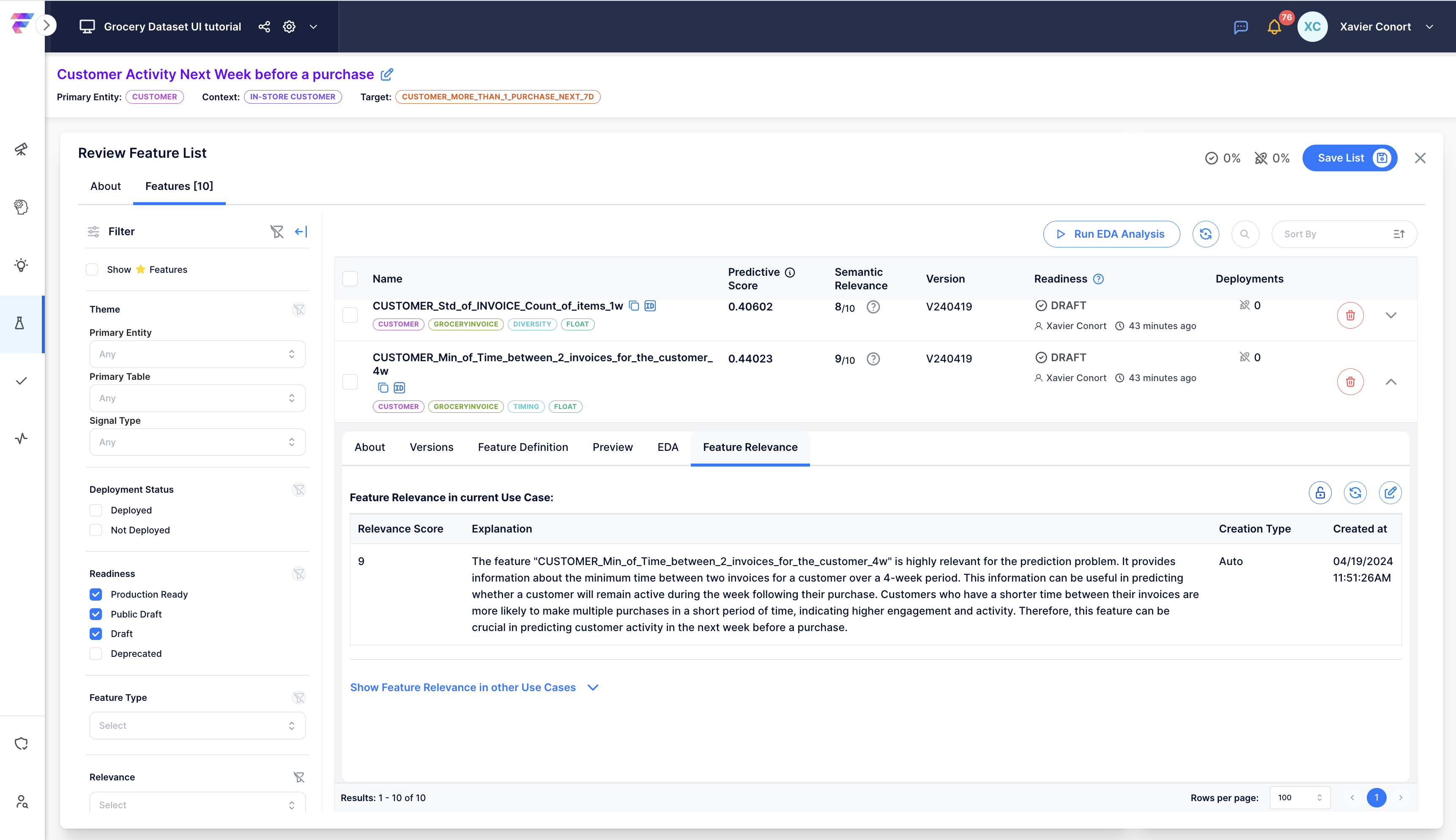Select the Features [10] tab
The height and width of the screenshot is (840, 1456).
point(179,187)
